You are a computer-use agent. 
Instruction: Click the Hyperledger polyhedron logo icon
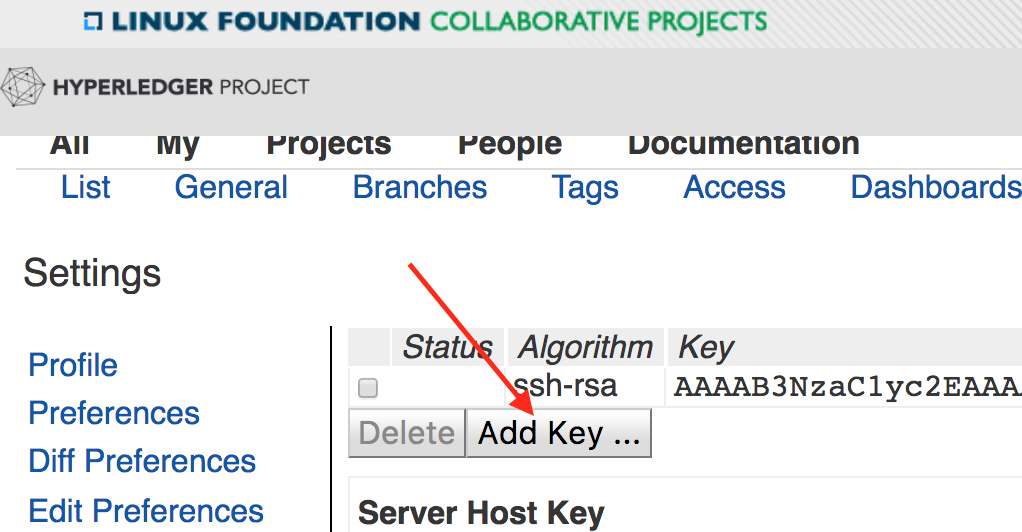pyautogui.click(x=22, y=87)
